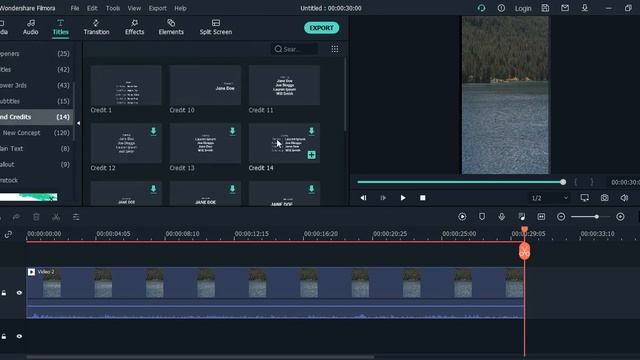
Task: Open the Audio tab
Action: [31, 27]
